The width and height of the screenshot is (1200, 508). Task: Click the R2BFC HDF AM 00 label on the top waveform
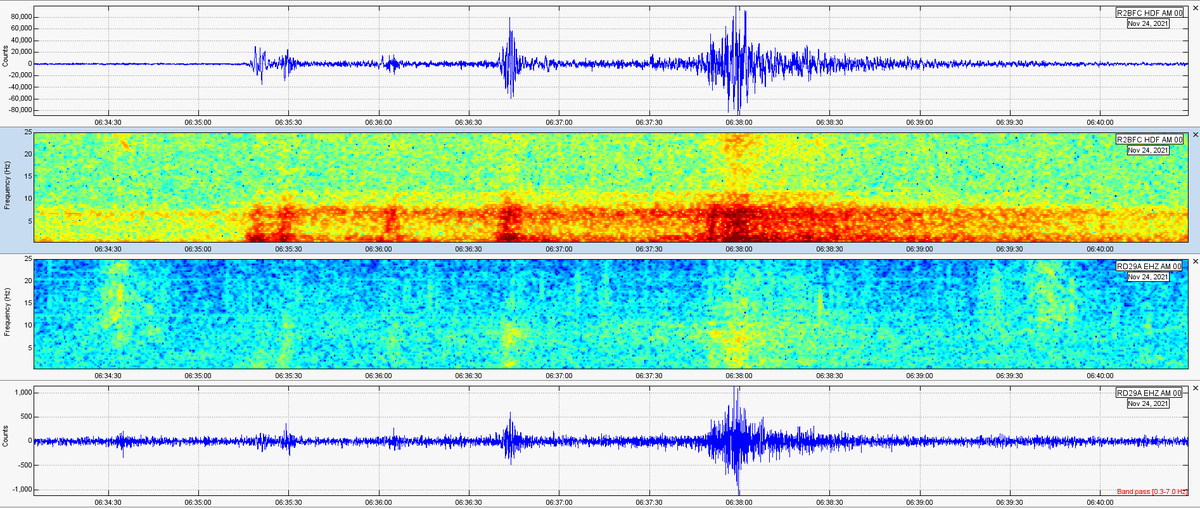1150,13
